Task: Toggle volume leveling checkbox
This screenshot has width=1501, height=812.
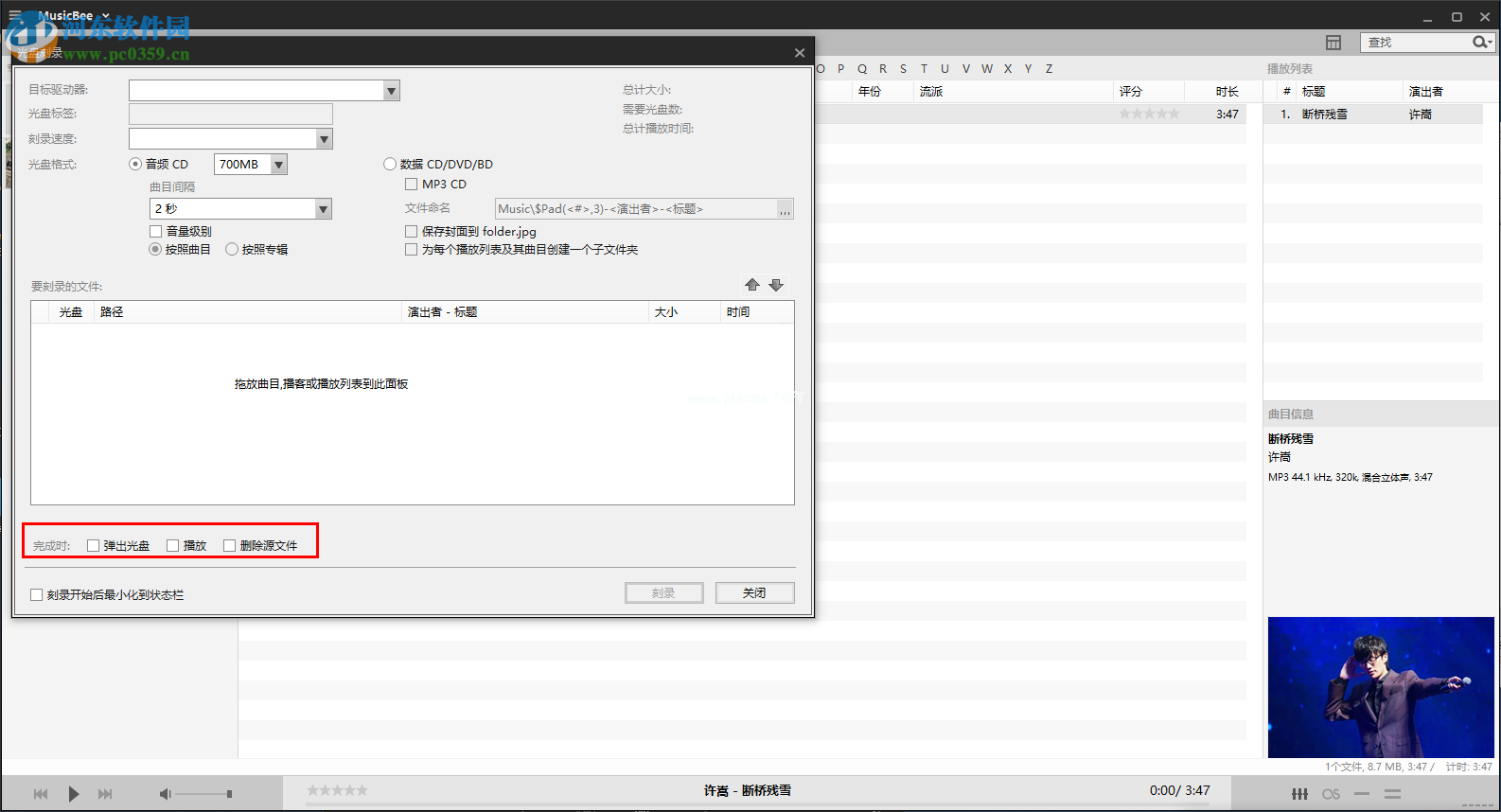Action: (x=156, y=231)
